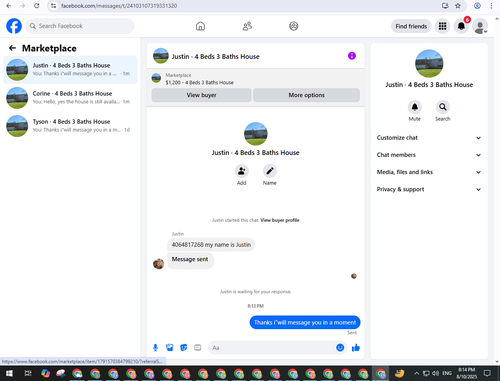Click the "Message sent" bubble

190,260
